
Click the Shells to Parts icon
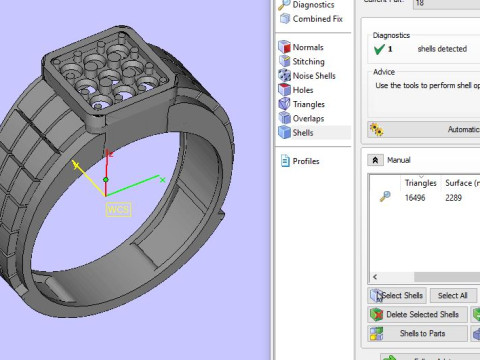pos(377,333)
